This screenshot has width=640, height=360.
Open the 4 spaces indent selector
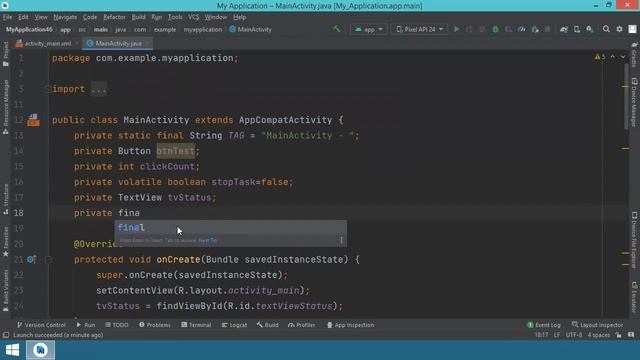point(598,335)
